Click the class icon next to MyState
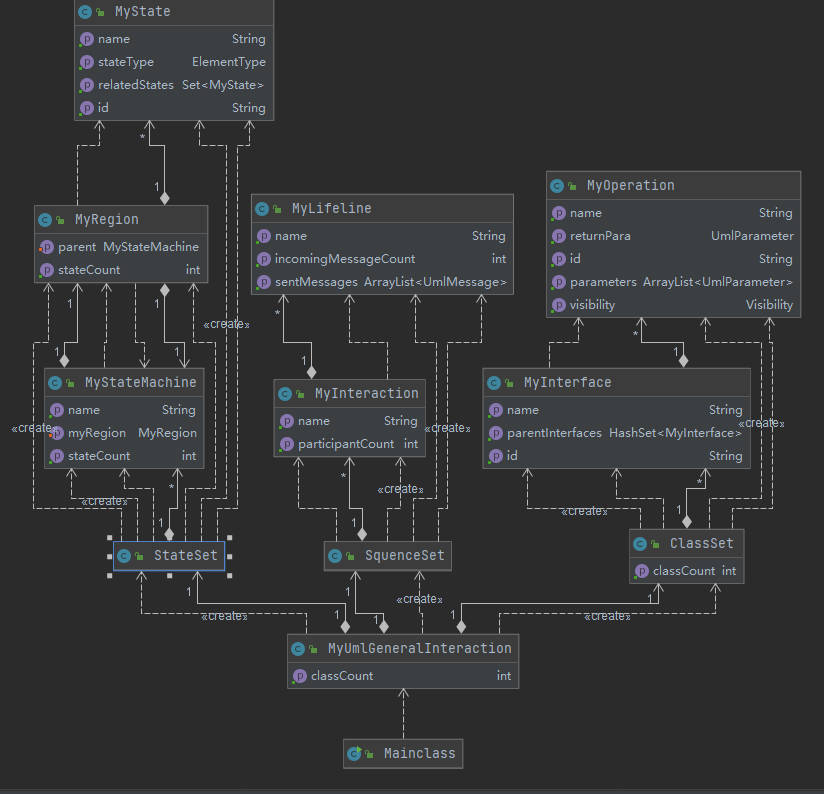Screen dimensions: 824x794 click(85, 12)
